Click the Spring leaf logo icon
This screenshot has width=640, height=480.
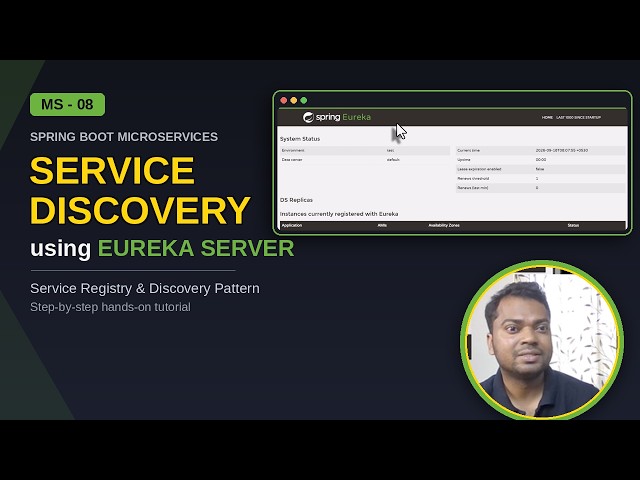308,117
